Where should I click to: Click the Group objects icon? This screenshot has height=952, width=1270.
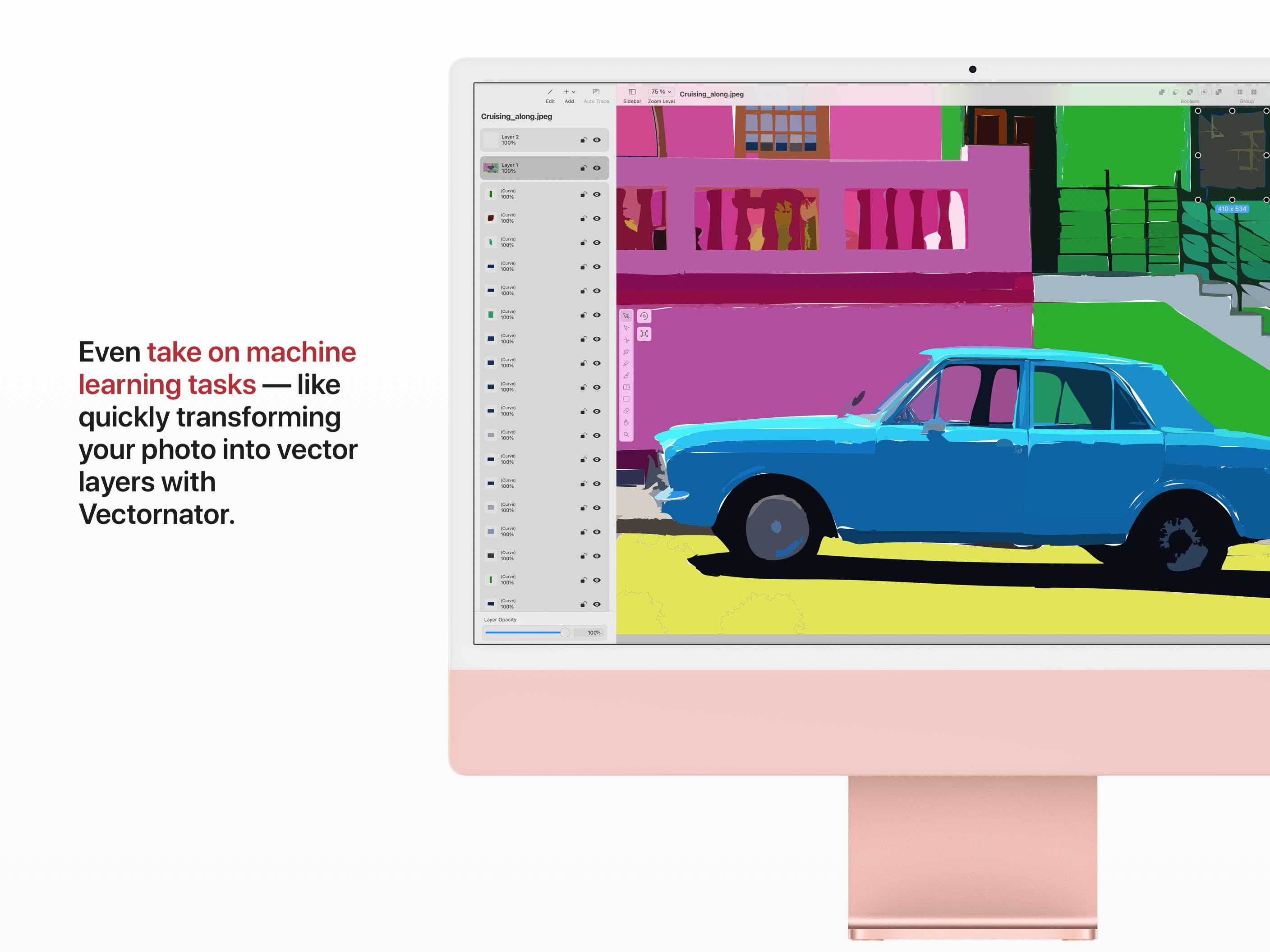click(1240, 92)
